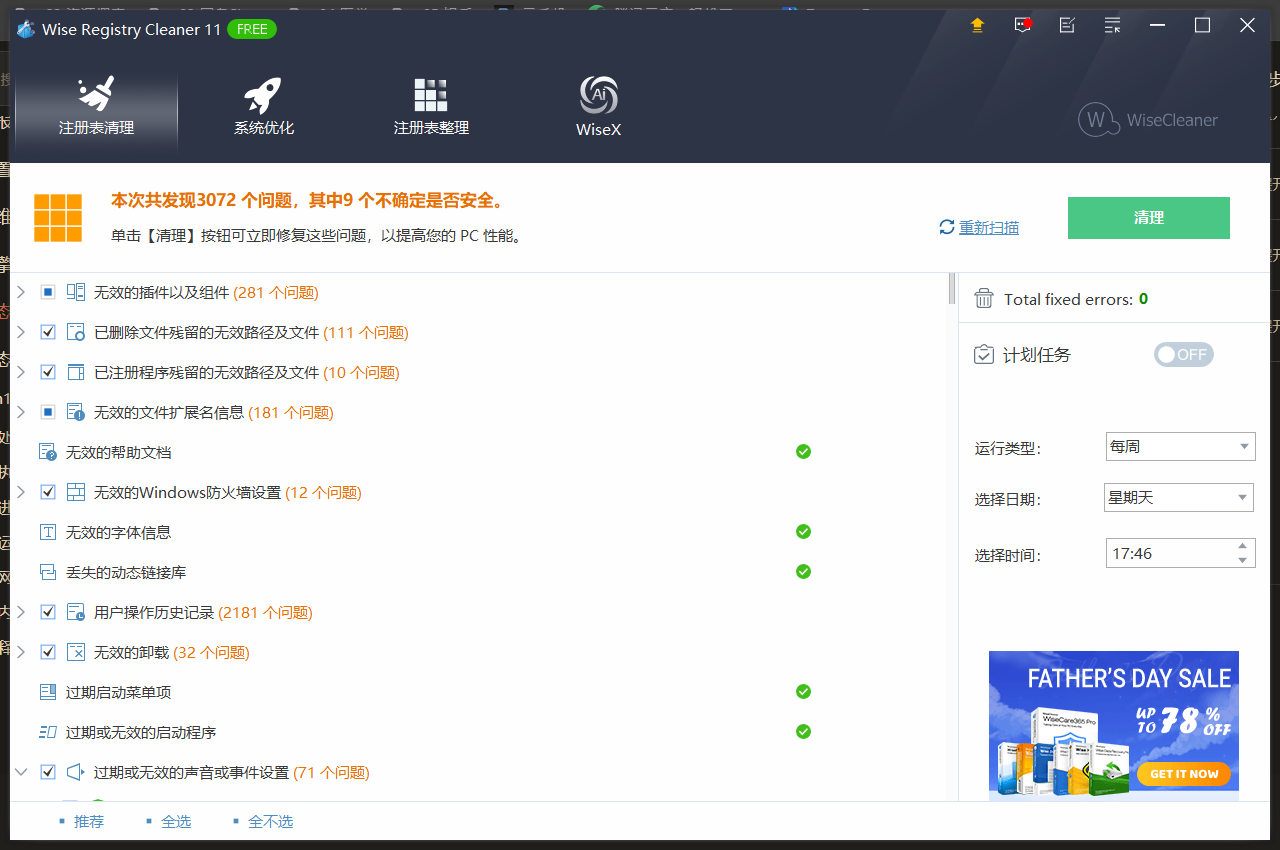
Task: Open the 选择日期 dropdown showing 星期天
Action: tap(1180, 497)
